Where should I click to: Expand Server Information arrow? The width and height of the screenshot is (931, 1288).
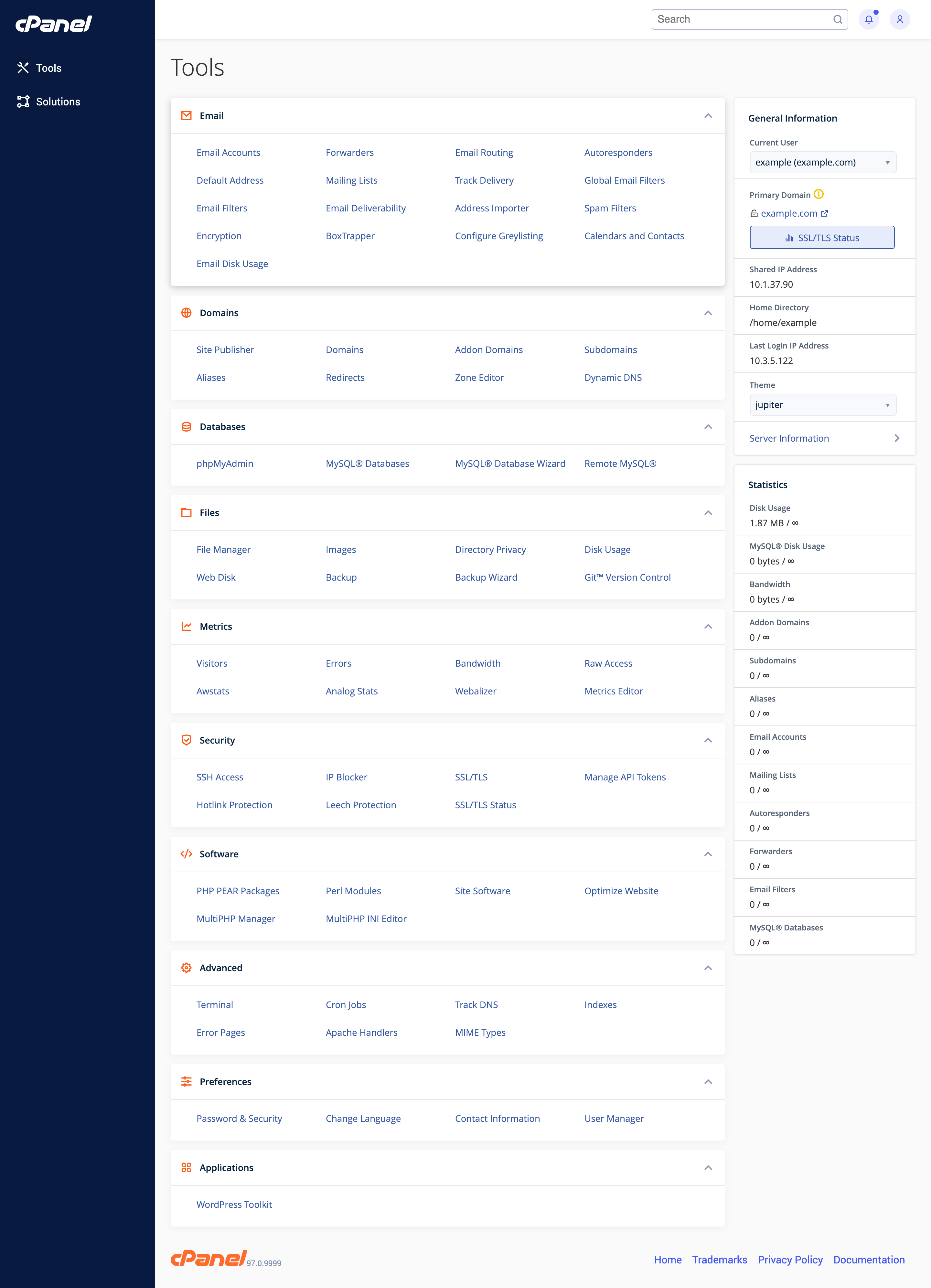896,438
